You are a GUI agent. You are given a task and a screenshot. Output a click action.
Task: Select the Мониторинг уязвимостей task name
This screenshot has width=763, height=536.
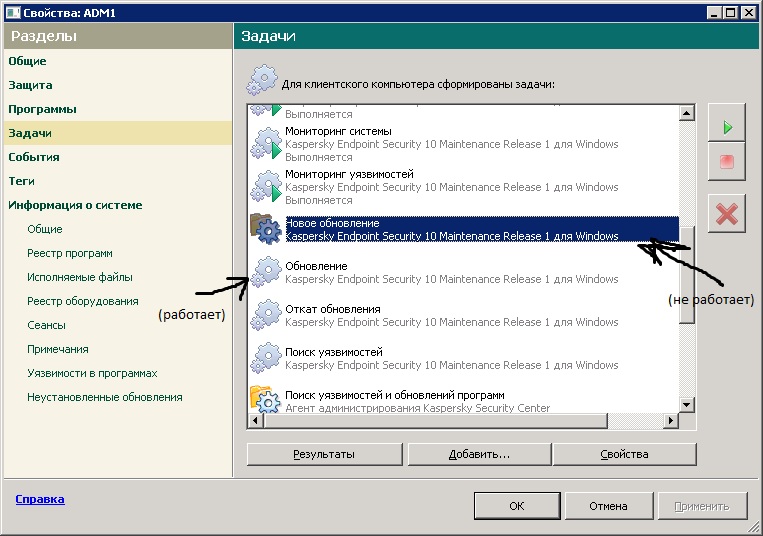349,174
